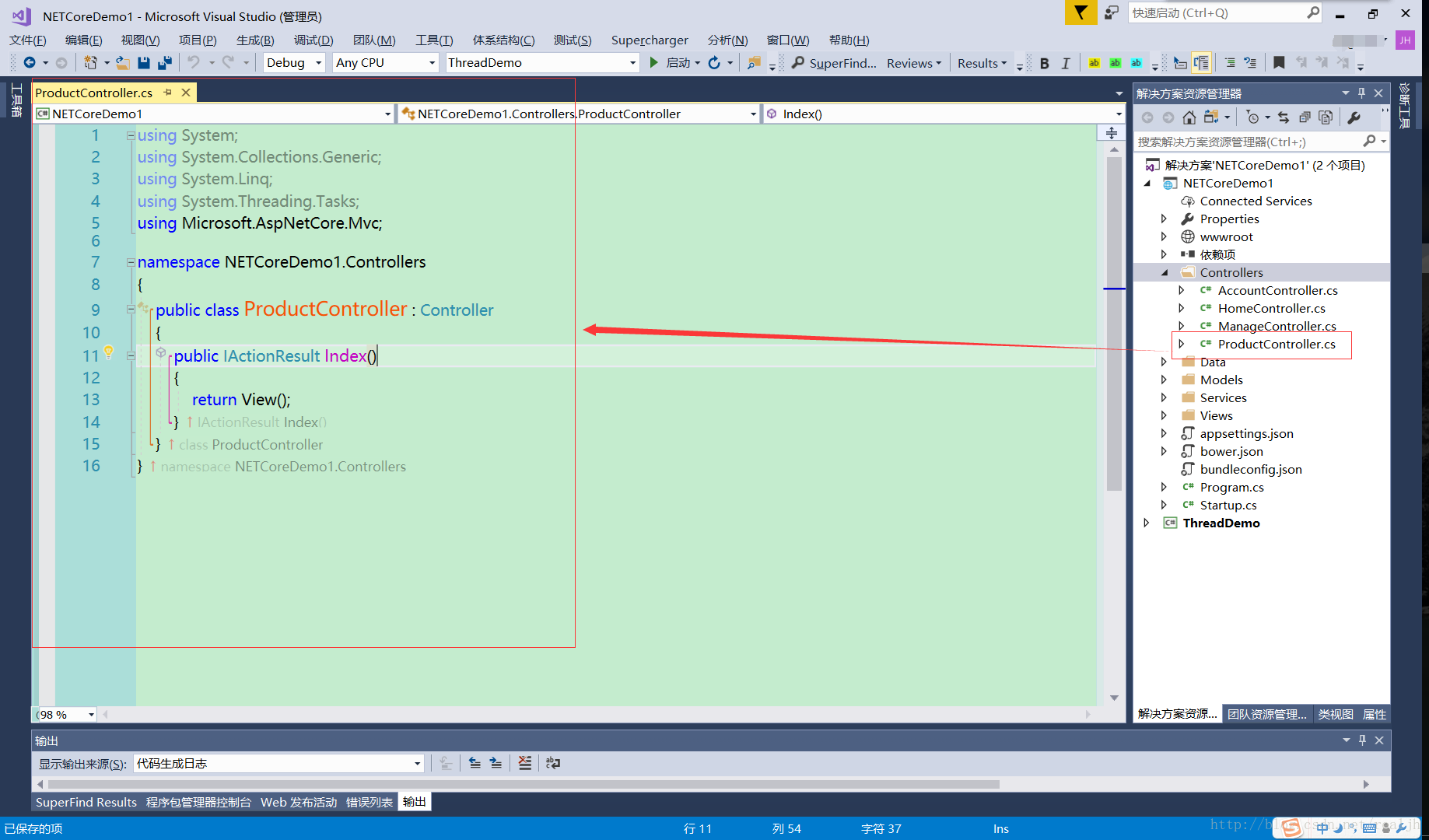Toggle the highlighted document outline toolbar icon
The image size is (1429, 840).
tap(1201, 63)
